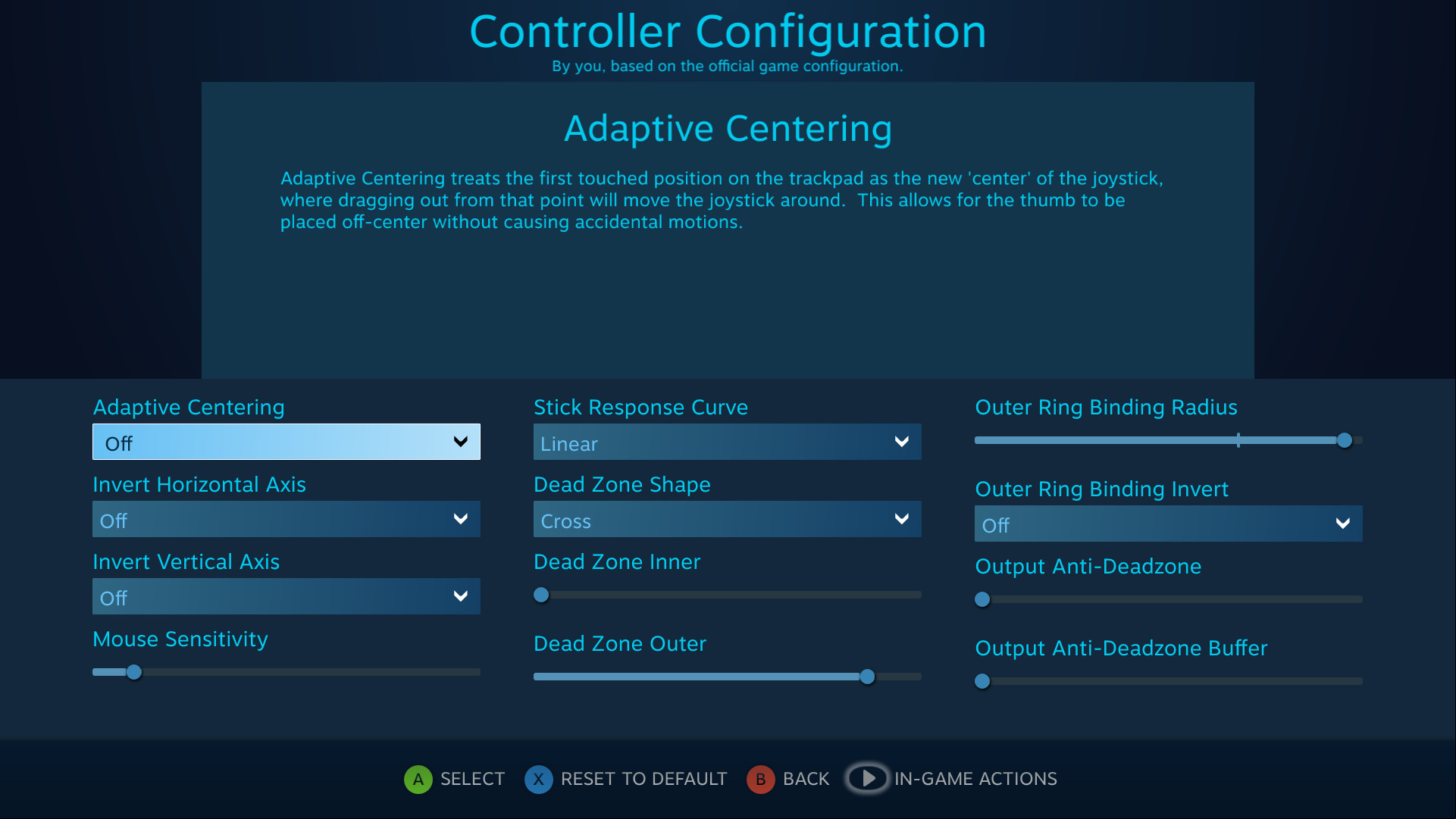Screen dimensions: 1456x819
Task: Click the Dead Zone Shape chevron arrow
Action: pos(901,519)
